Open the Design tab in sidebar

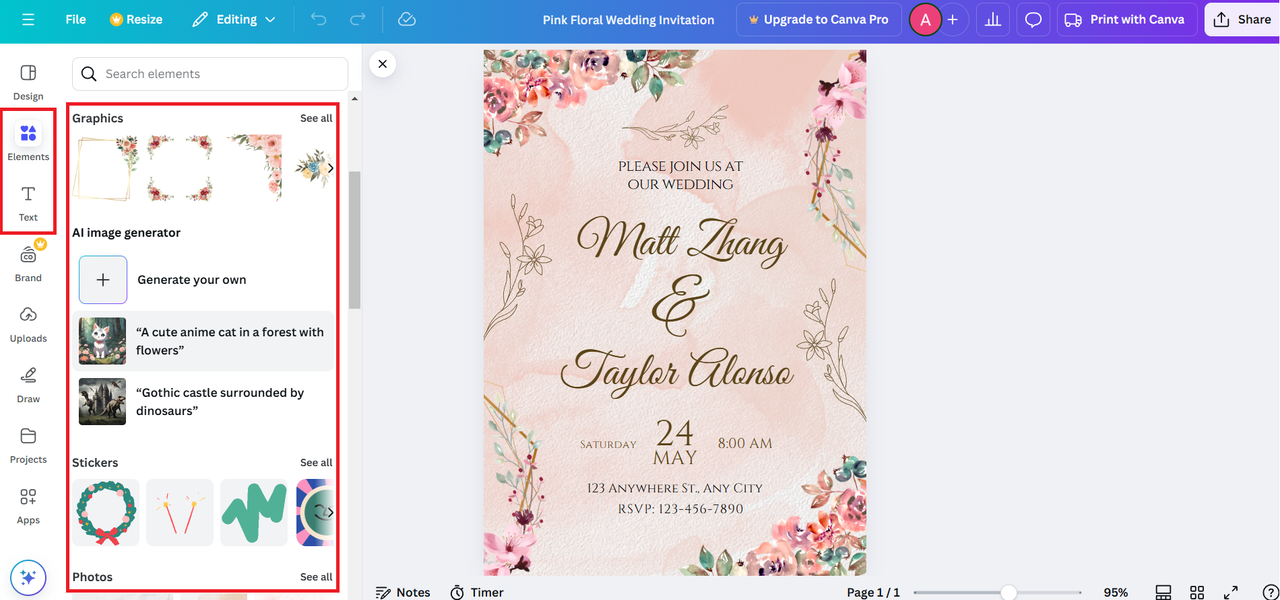[28, 82]
